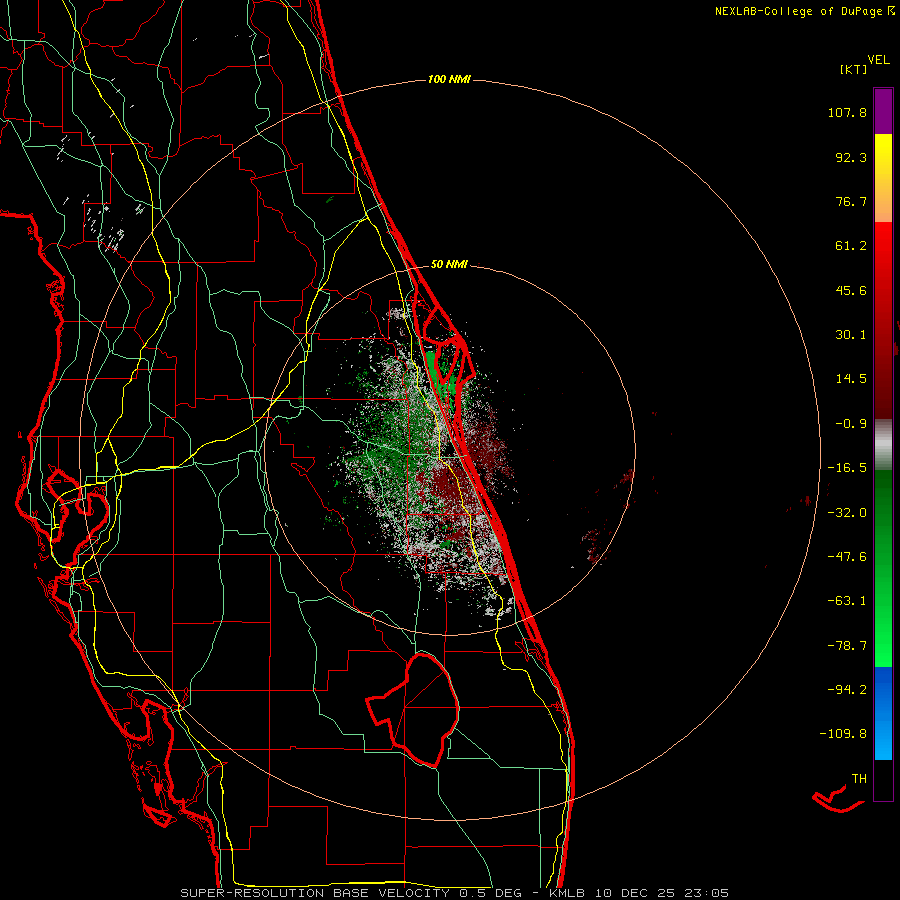Click the -47.6 value on the velocity scale
Viewport: 900px width, 900px height.
pos(847,557)
